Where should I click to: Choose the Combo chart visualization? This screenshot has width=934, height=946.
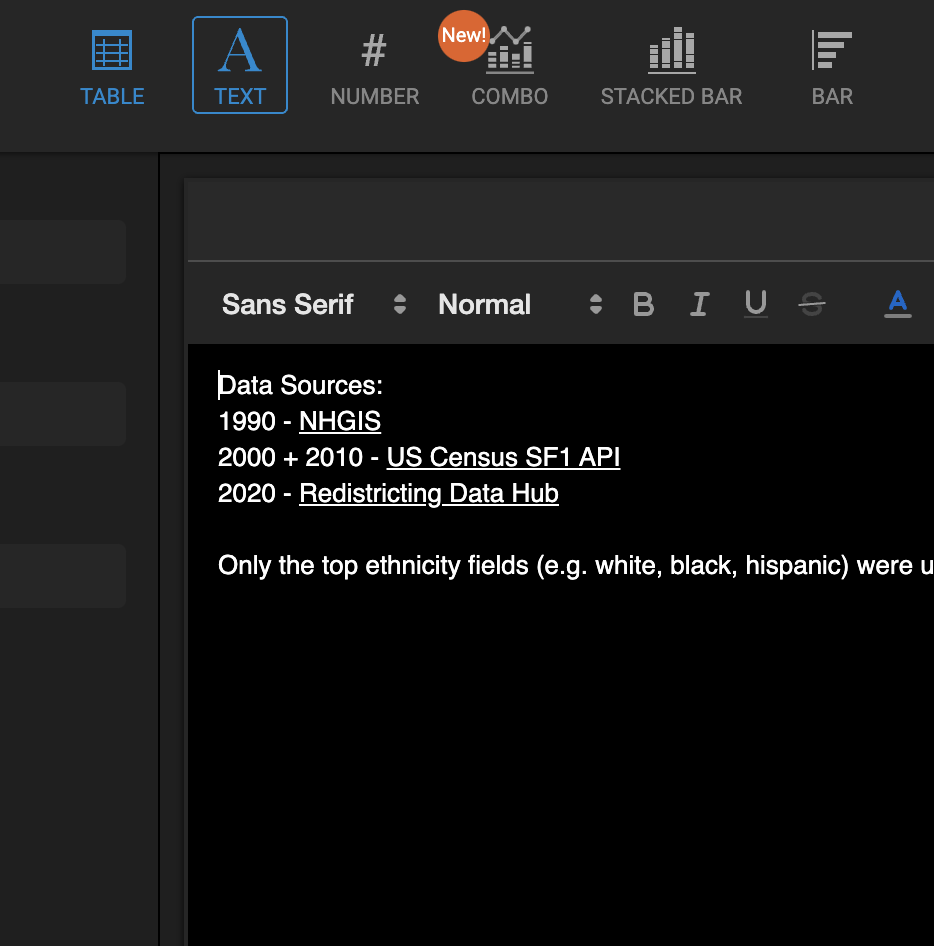510,66
